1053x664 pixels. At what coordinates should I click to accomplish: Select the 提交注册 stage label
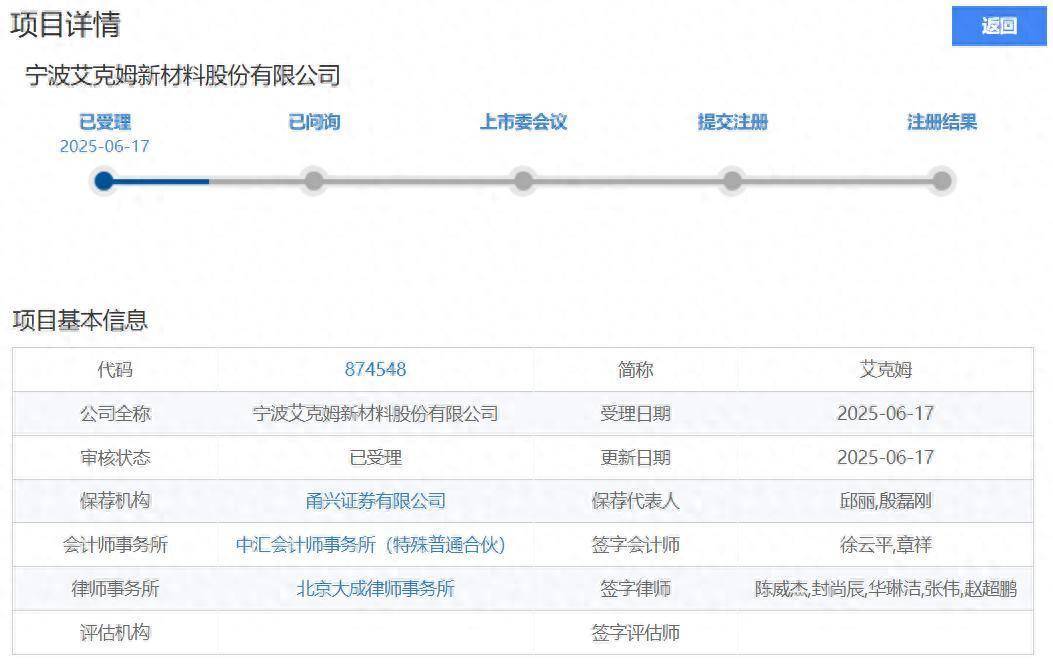point(733,122)
